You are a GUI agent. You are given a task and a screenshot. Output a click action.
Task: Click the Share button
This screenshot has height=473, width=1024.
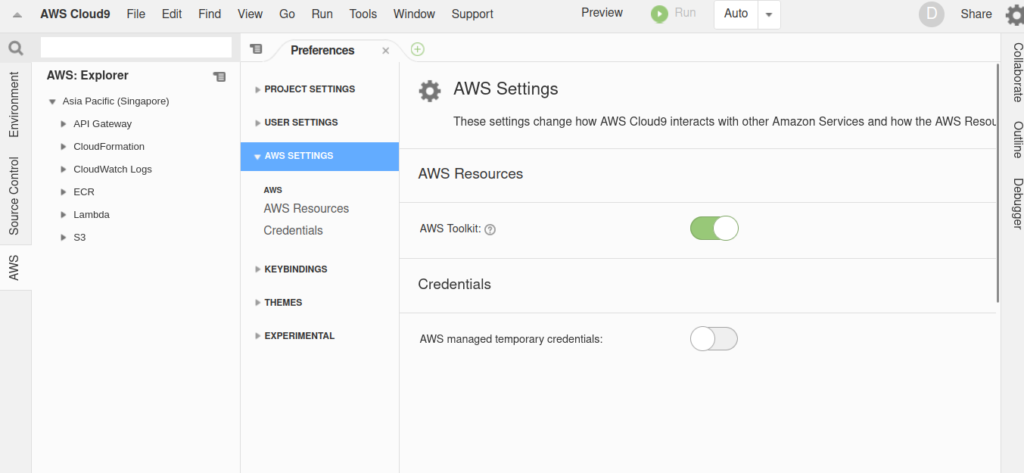[976, 14]
